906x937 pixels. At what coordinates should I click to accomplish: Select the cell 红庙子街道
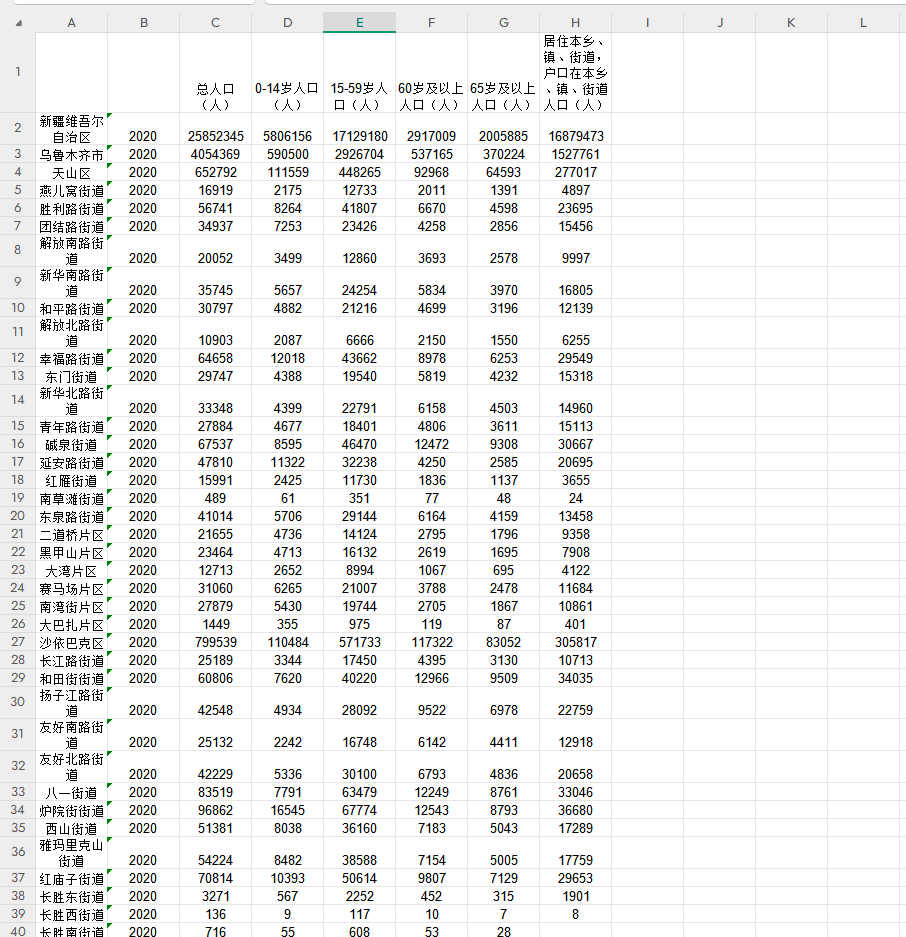click(72, 878)
